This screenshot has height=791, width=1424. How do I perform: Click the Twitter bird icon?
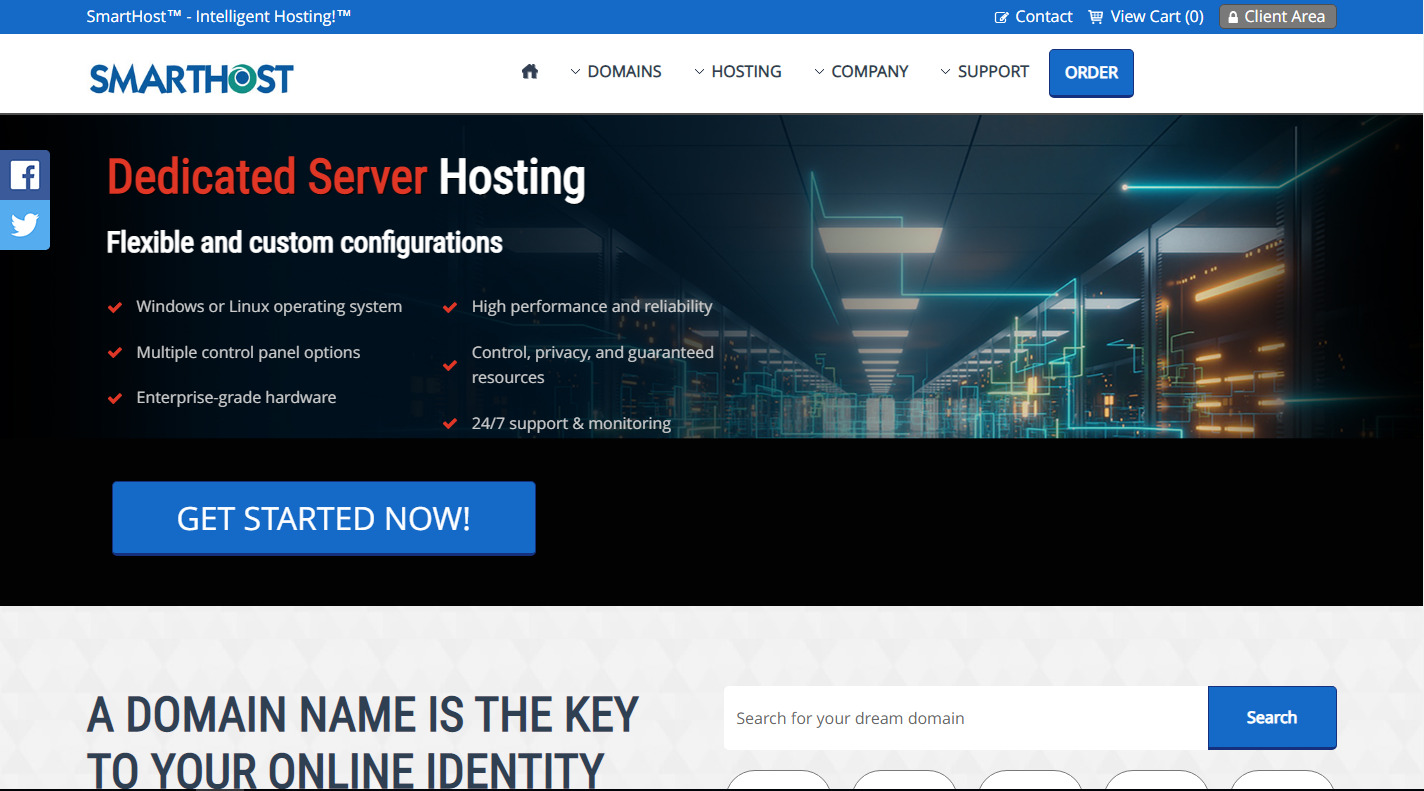coord(24,225)
